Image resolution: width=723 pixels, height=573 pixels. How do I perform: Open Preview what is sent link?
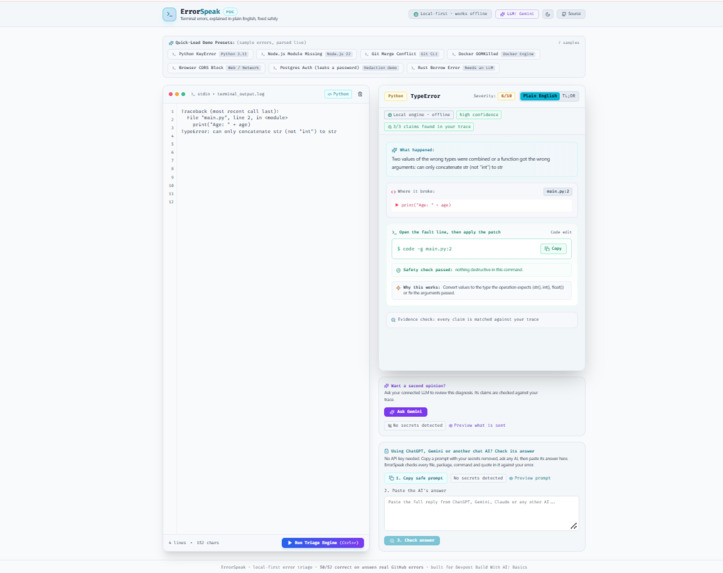[477, 425]
